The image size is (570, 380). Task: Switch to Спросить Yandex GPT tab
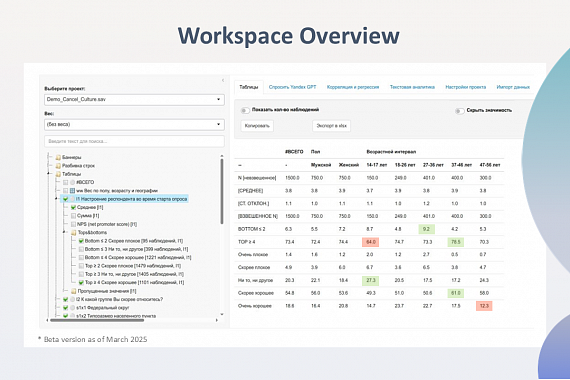[x=292, y=87]
